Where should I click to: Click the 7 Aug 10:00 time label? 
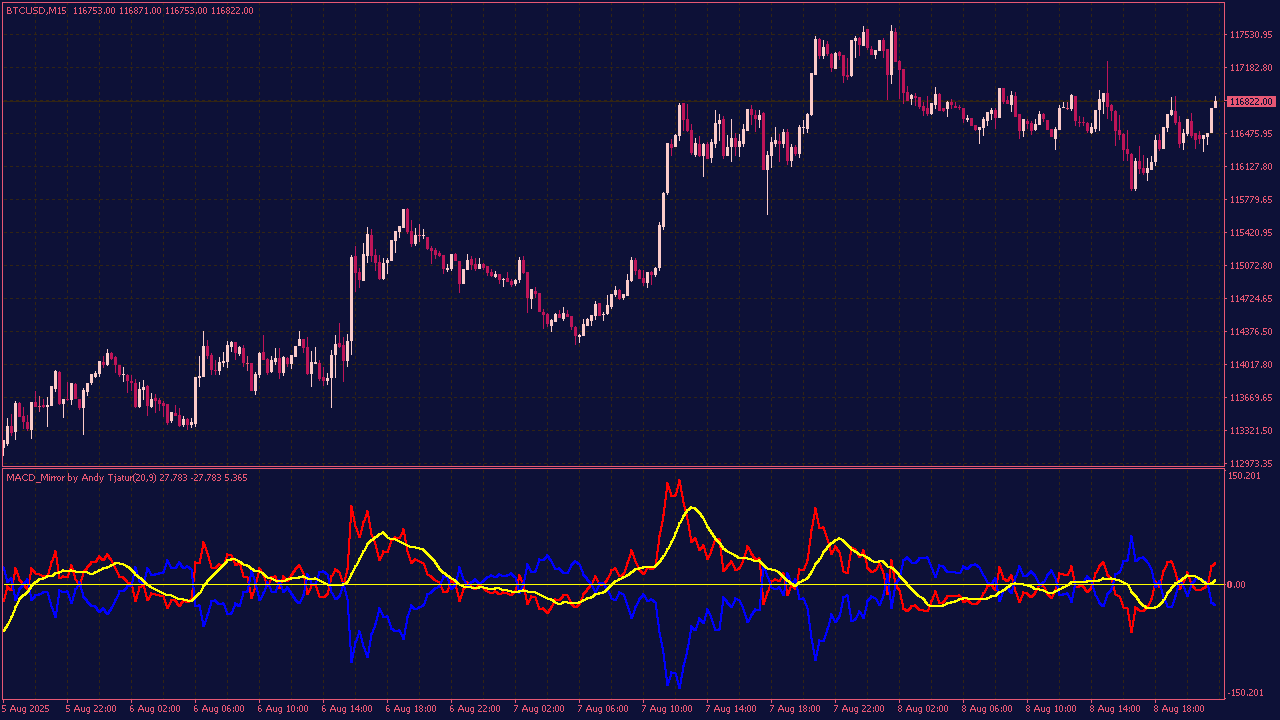click(x=667, y=709)
